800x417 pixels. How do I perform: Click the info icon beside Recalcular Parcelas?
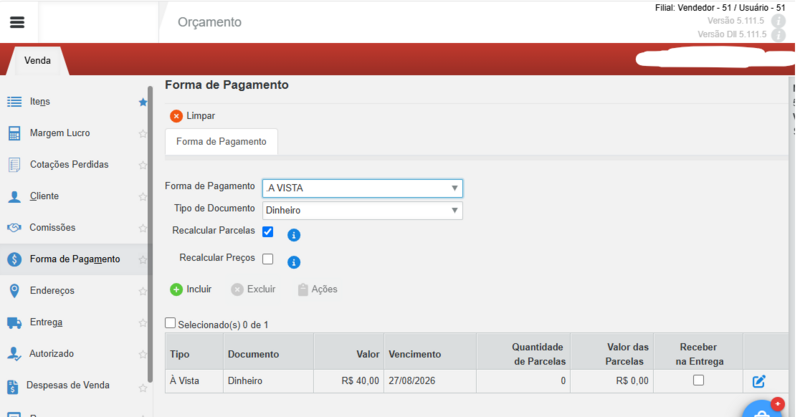point(294,235)
